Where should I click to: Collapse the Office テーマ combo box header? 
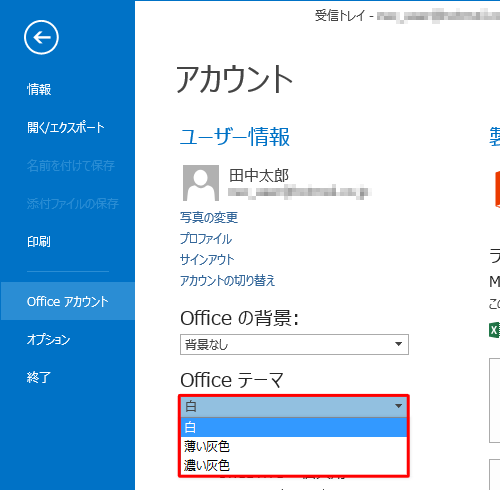pyautogui.click(x=294, y=406)
